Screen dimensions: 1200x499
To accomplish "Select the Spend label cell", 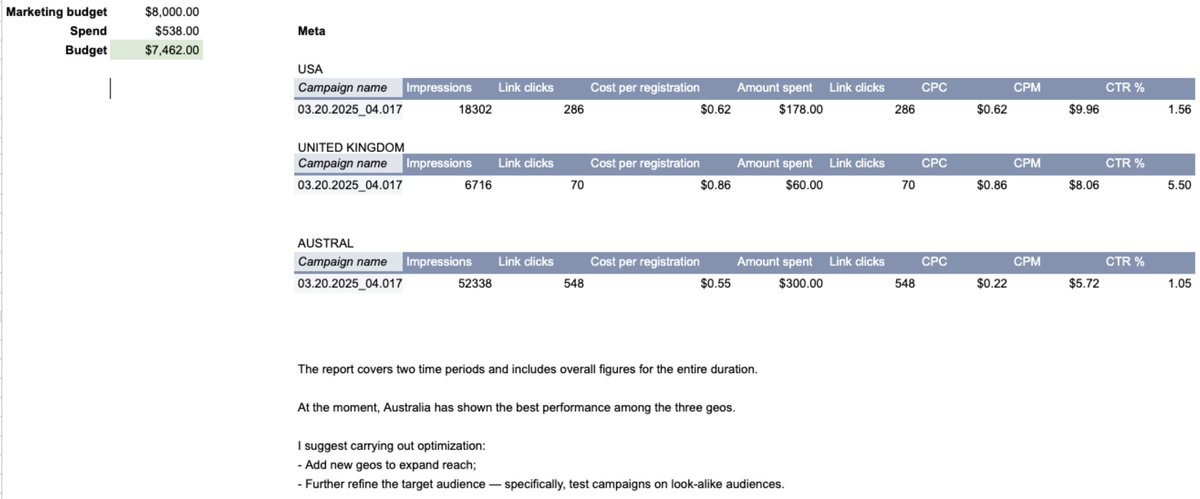I will (88, 31).
